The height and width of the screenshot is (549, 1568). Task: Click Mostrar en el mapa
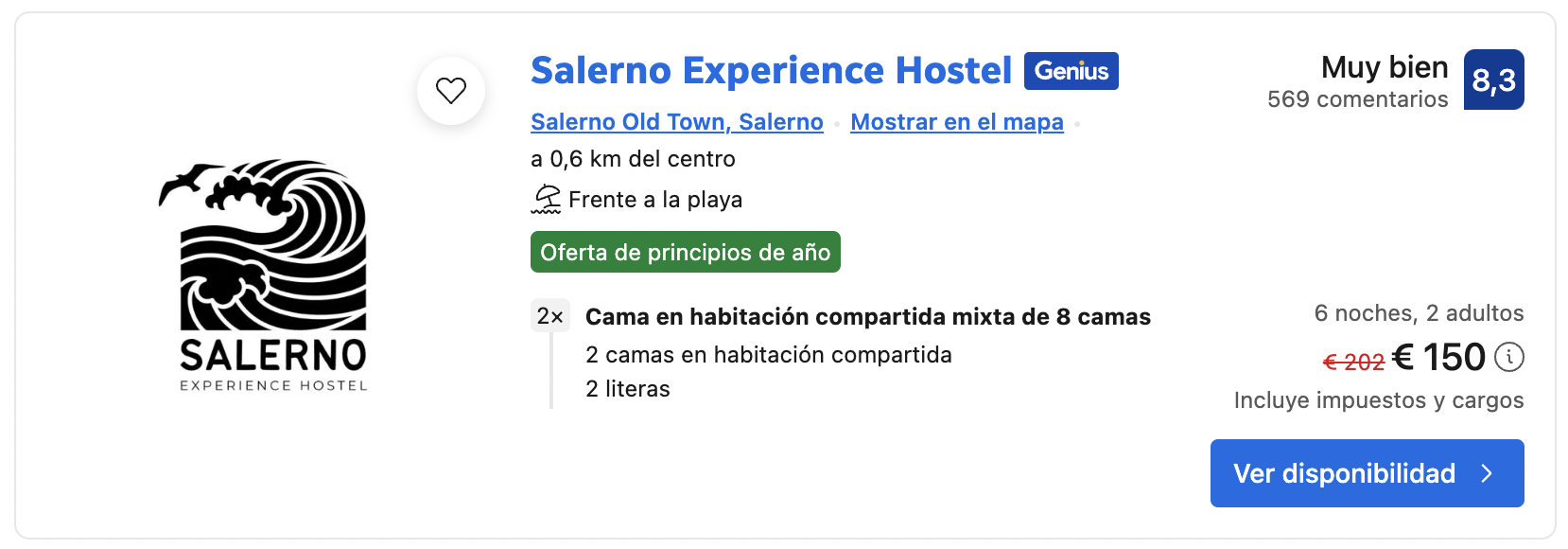point(956,122)
